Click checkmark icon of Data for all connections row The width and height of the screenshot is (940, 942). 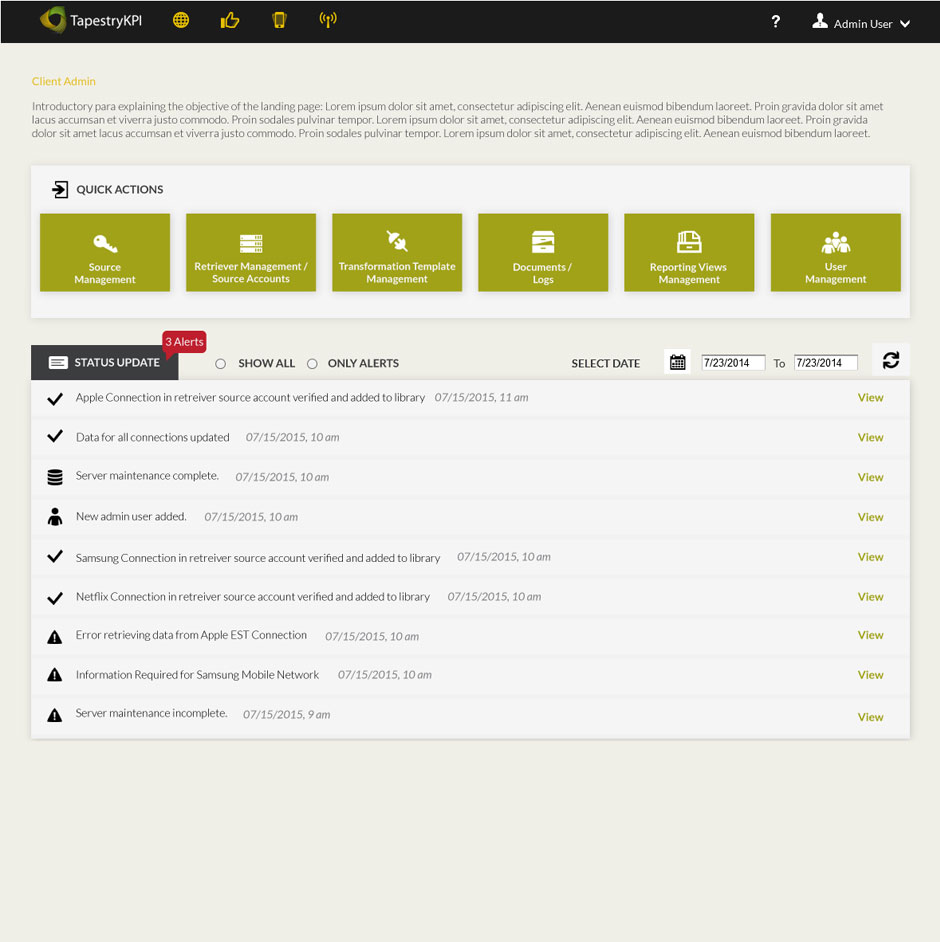55,436
